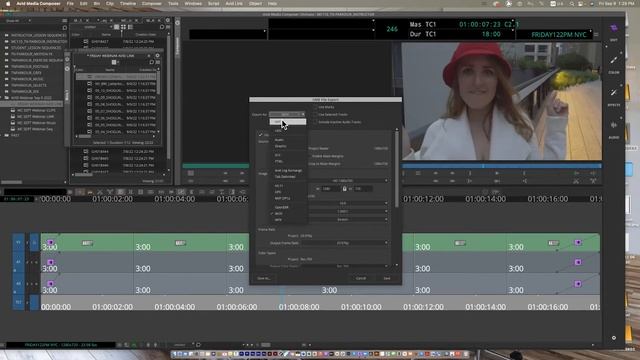640x360 pixels.
Task: Click the bin container gear icon
Action: (x=168, y=20)
